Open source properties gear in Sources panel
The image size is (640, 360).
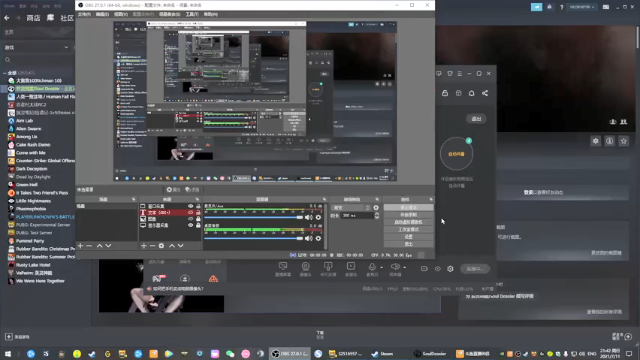coord(161,246)
